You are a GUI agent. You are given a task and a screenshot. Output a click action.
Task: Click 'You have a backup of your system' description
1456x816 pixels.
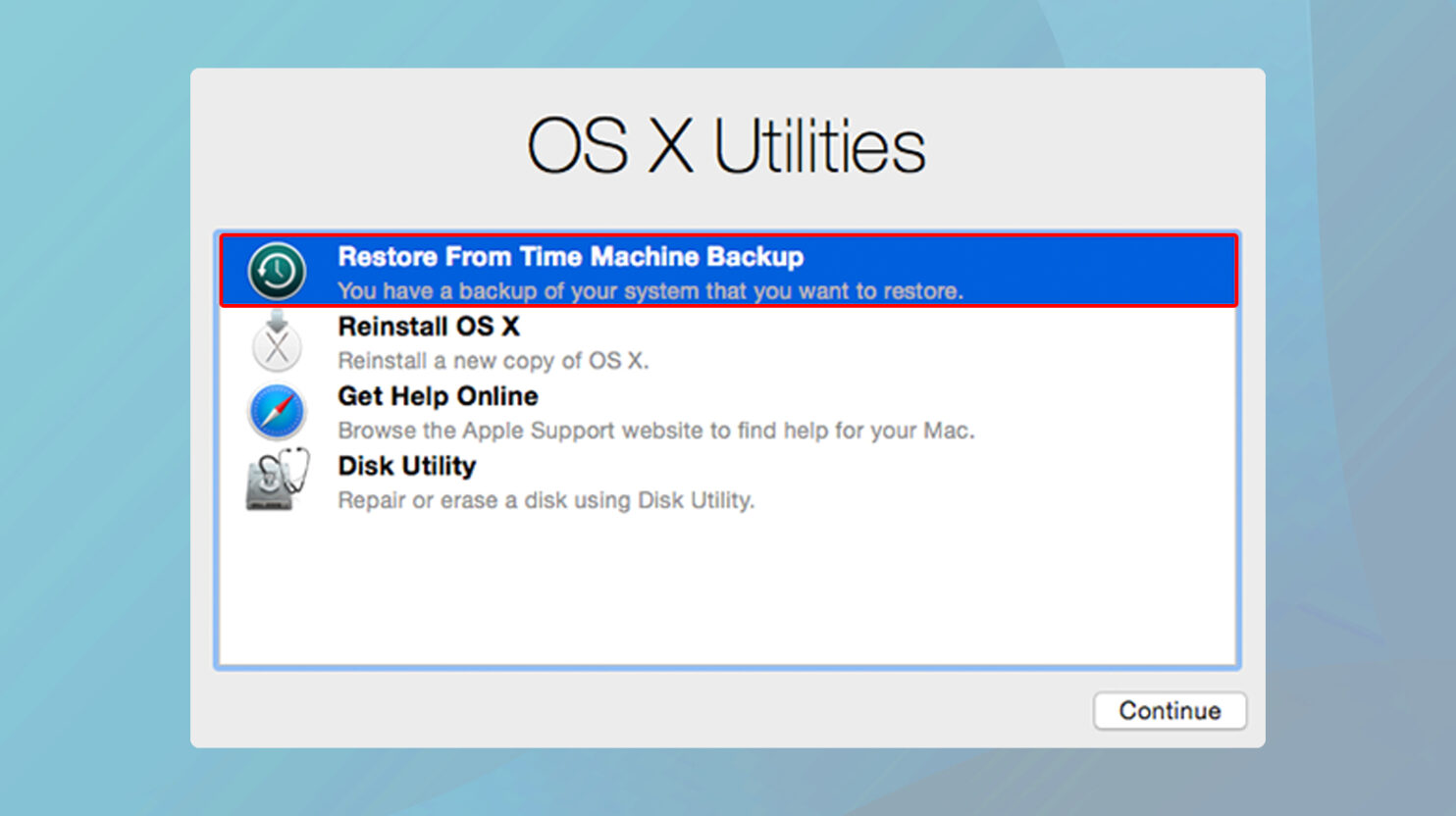tap(650, 291)
